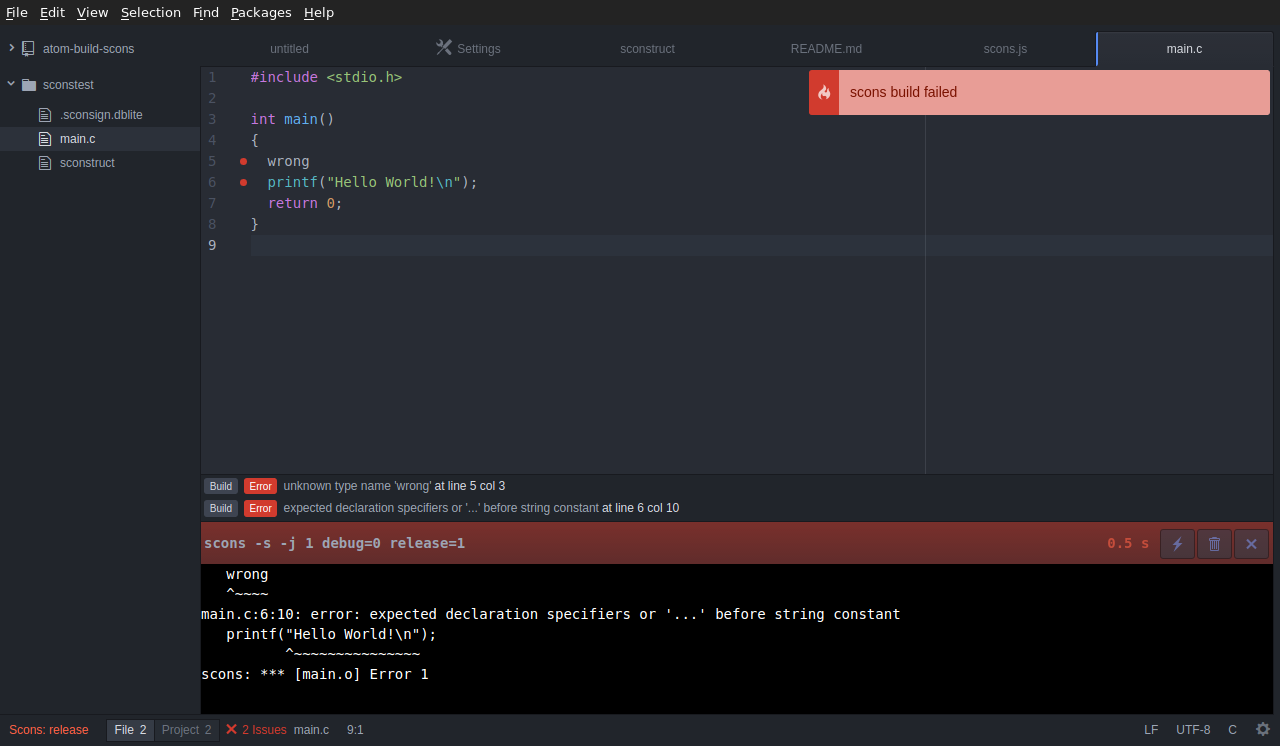Place cursor on printf statement line 6
The height and width of the screenshot is (746, 1280).
click(x=372, y=182)
